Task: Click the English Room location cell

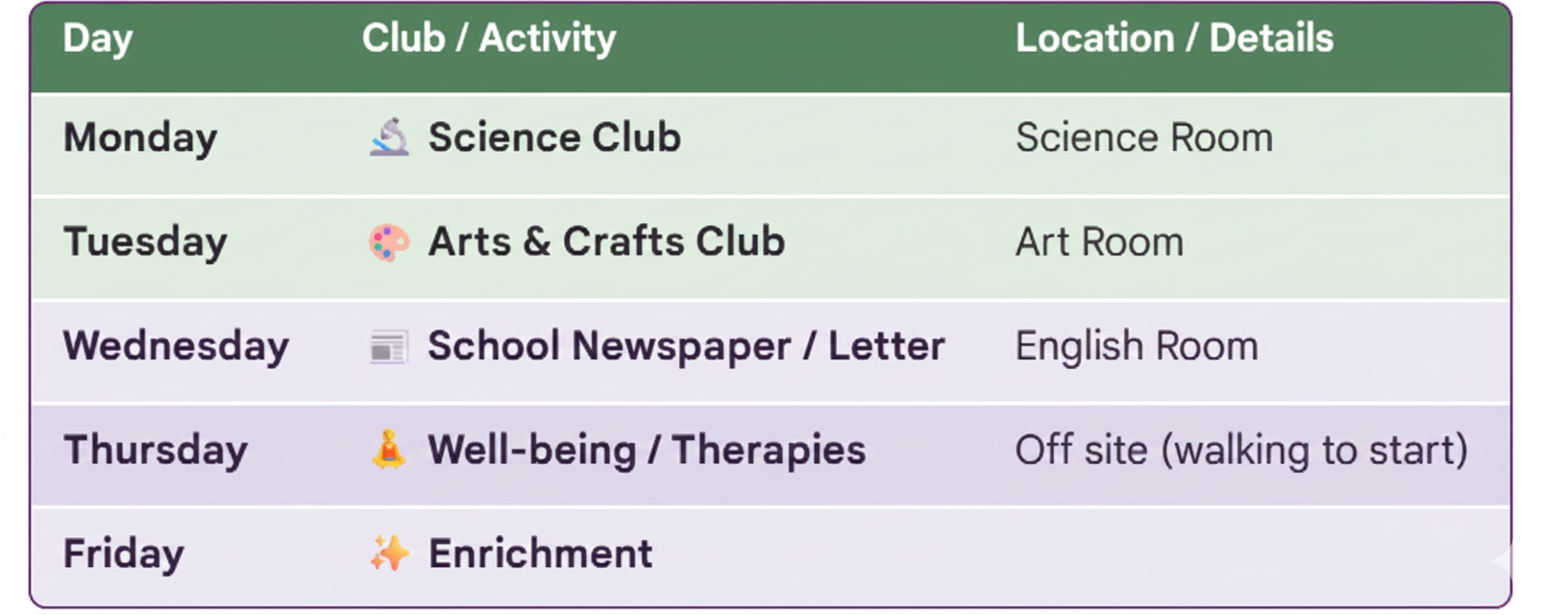Action: pyautogui.click(x=1137, y=347)
